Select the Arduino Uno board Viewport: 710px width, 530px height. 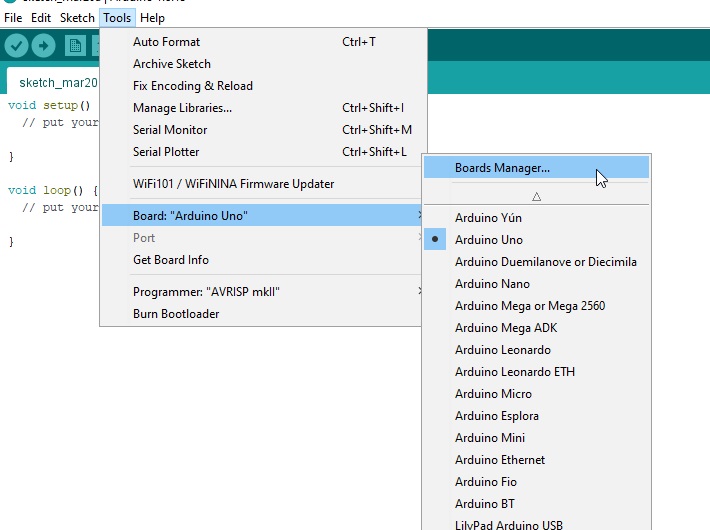coord(537,239)
